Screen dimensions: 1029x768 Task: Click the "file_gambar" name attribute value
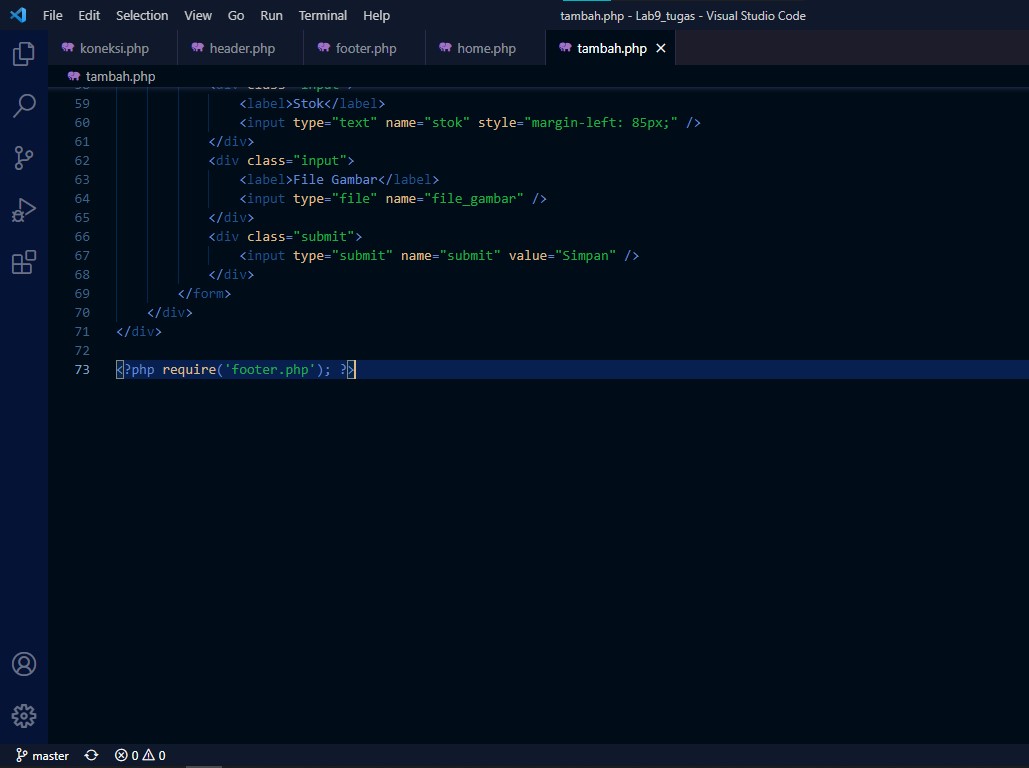coord(474,199)
